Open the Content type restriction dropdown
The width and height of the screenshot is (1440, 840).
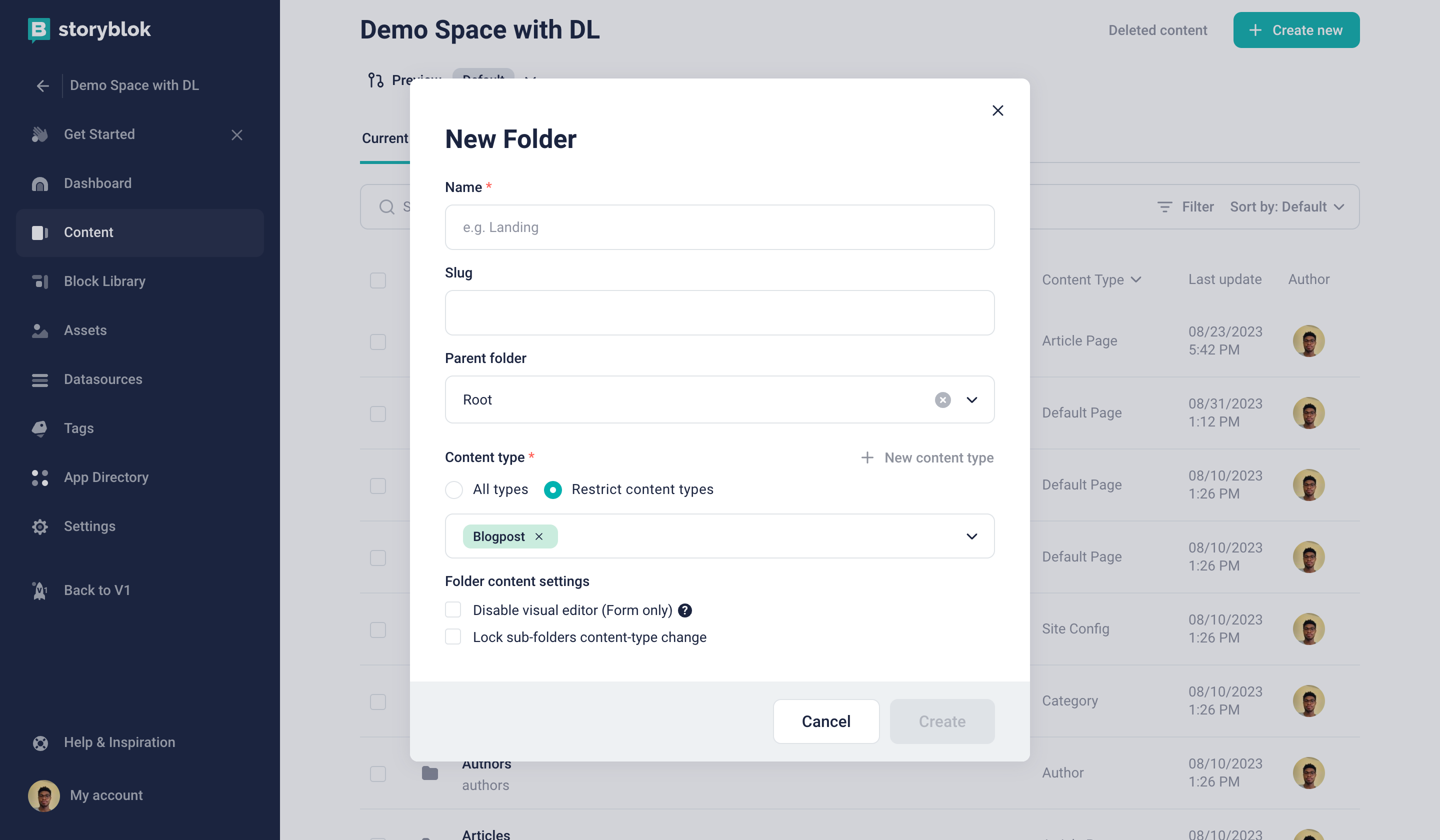coord(971,536)
